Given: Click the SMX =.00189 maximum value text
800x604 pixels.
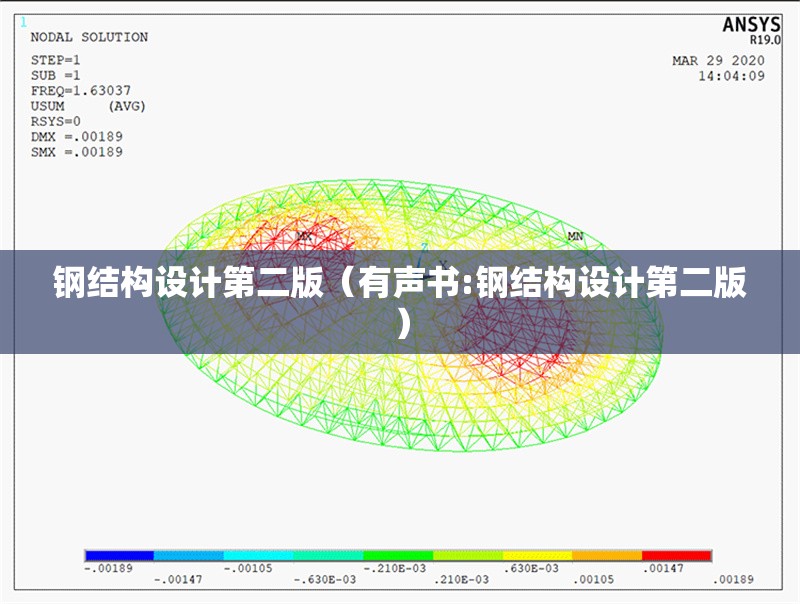Looking at the screenshot, I should (78, 151).
